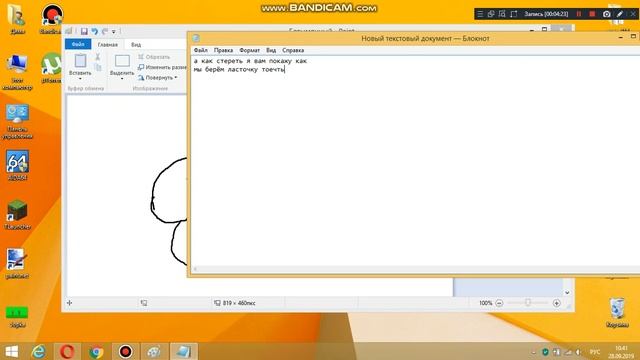This screenshot has width=640, height=360.
Task: Take a screenshot with Bandicam camera icon
Action: coord(607,14)
